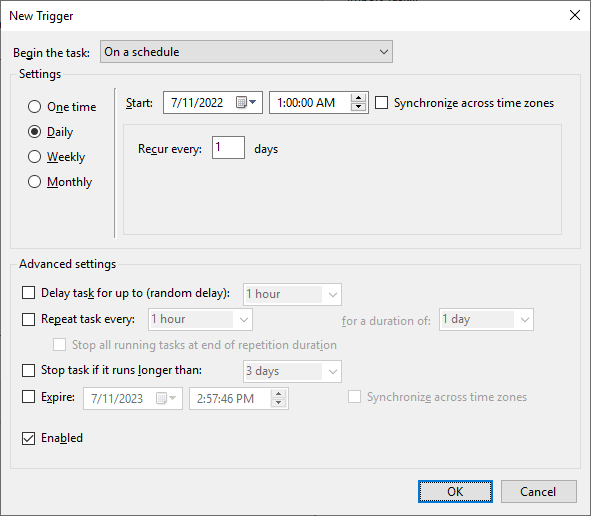This screenshot has width=591, height=516.
Task: Confirm the trigger with OK button
Action: tap(455, 492)
